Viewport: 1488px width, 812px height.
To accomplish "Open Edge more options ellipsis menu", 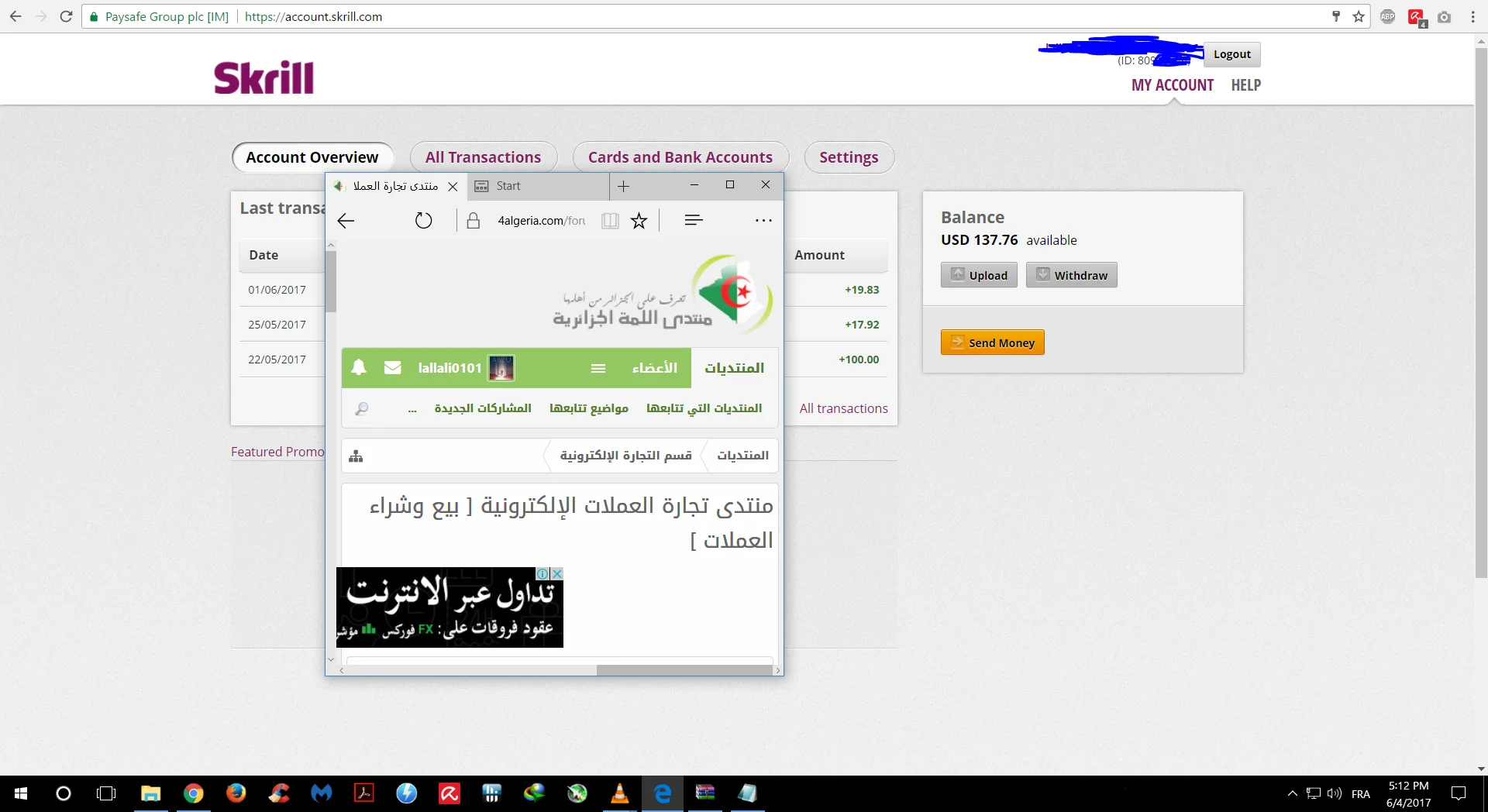I will click(x=763, y=221).
